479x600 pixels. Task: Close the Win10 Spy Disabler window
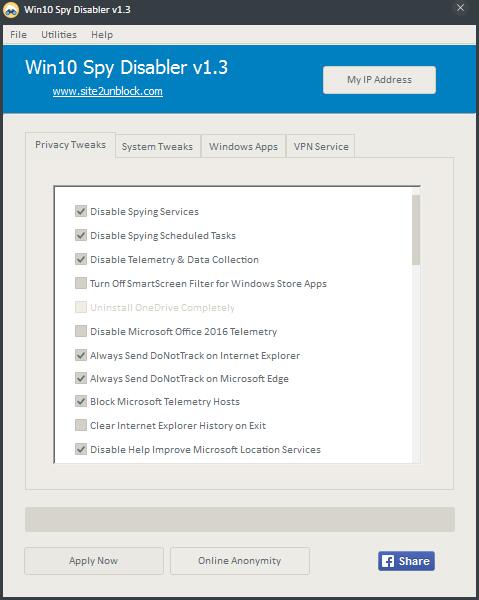coord(460,8)
